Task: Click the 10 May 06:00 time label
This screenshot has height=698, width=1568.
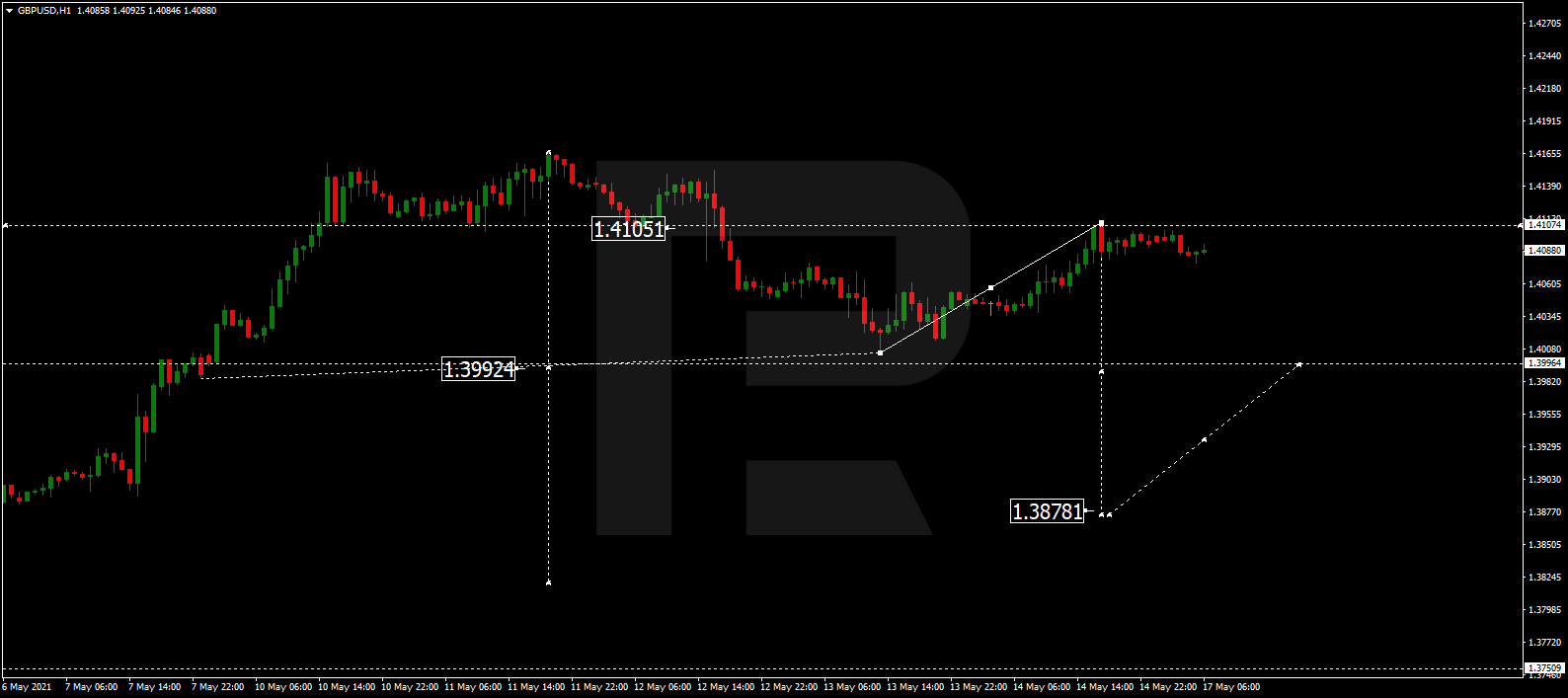Action: pyautogui.click(x=283, y=687)
